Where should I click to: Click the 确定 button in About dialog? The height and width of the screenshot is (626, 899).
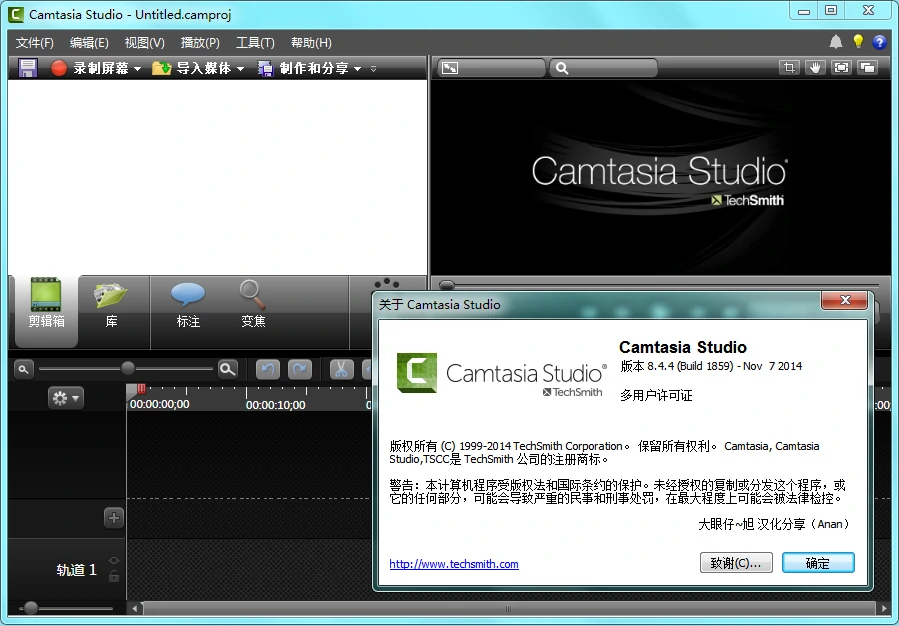[817, 563]
